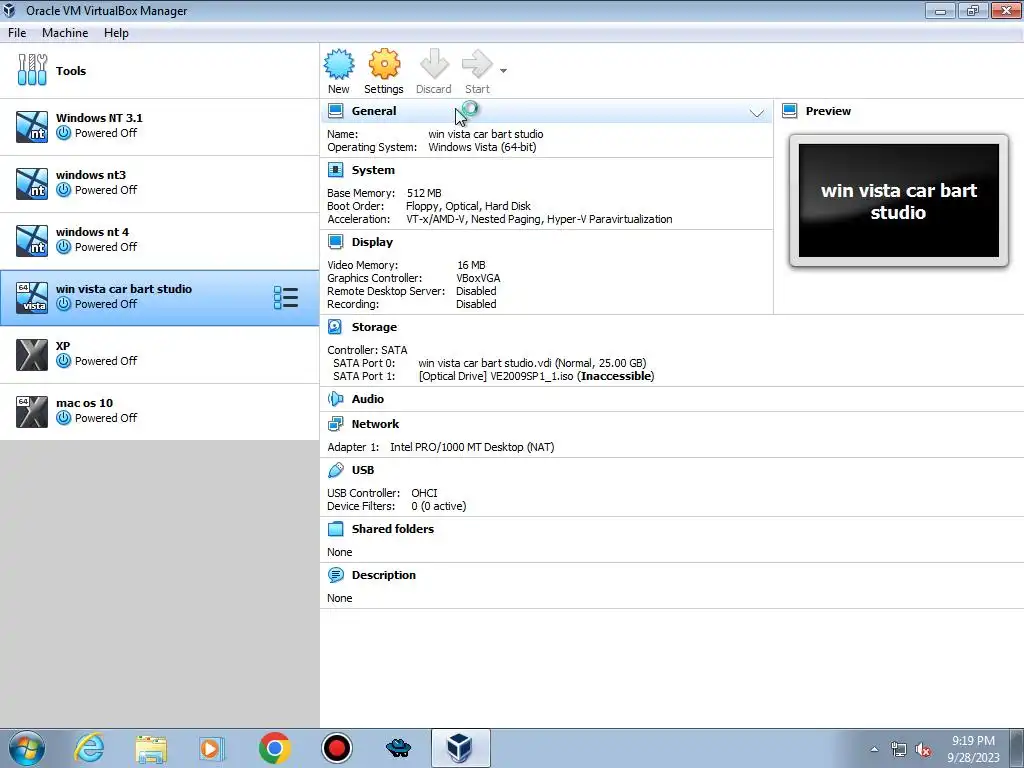Select the XP virtual machine icon
Image resolution: width=1024 pixels, height=768 pixels.
coord(32,355)
